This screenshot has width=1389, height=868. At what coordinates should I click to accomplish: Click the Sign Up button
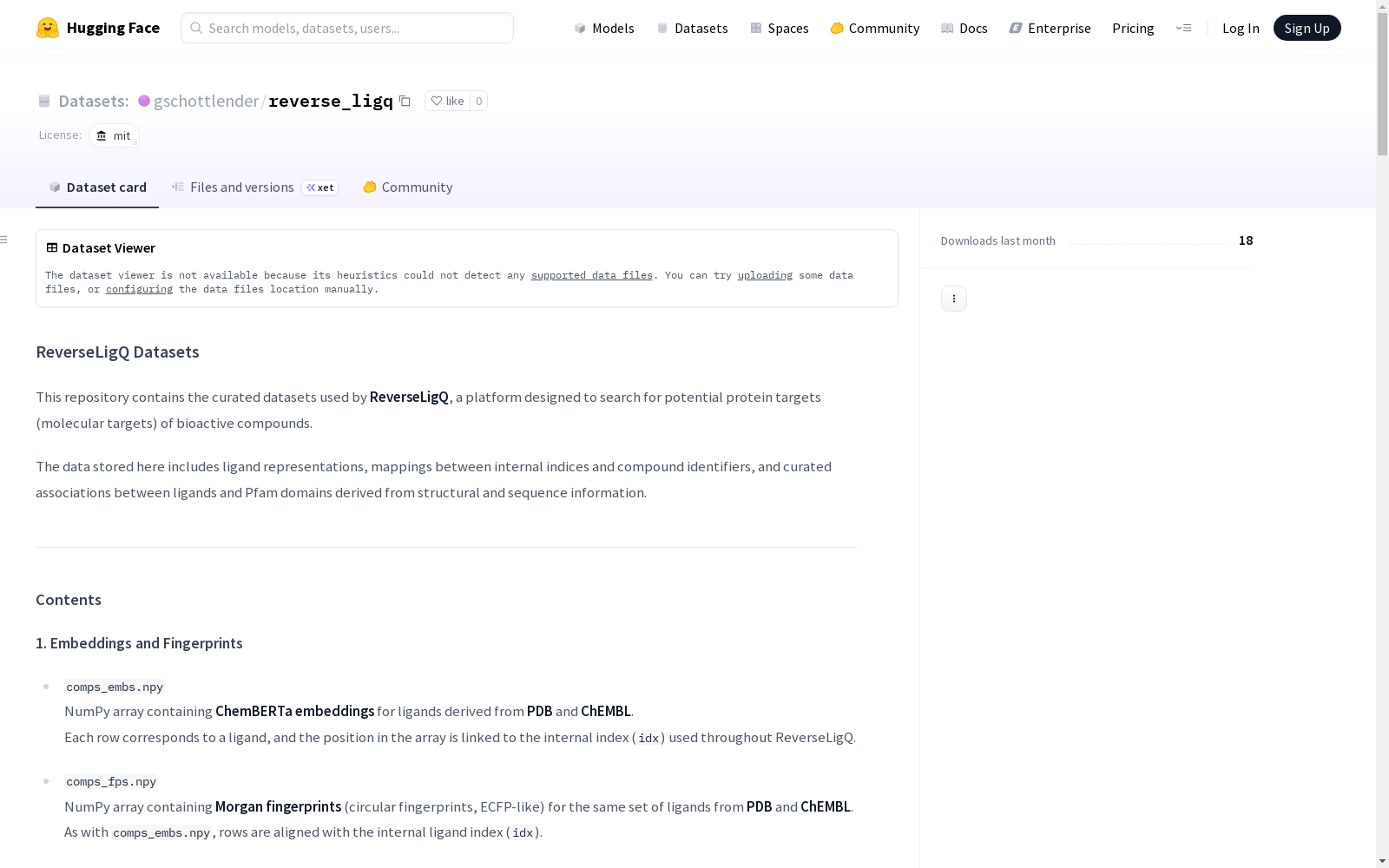(1307, 28)
